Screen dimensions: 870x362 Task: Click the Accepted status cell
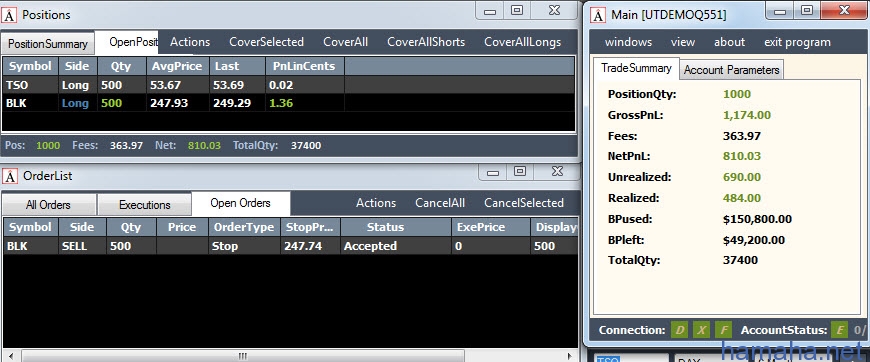395,246
